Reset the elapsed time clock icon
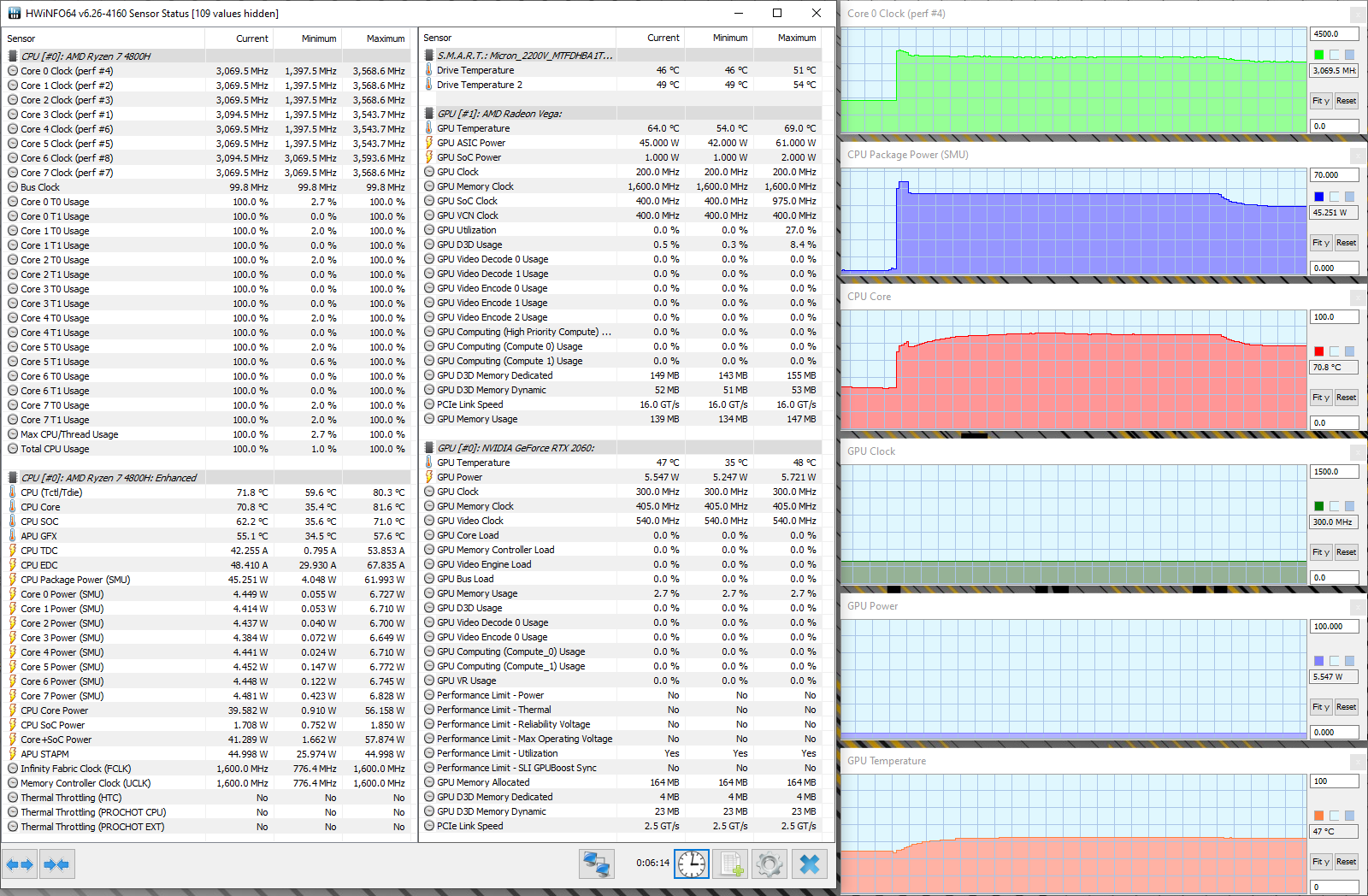The image size is (1368, 896). (x=691, y=864)
